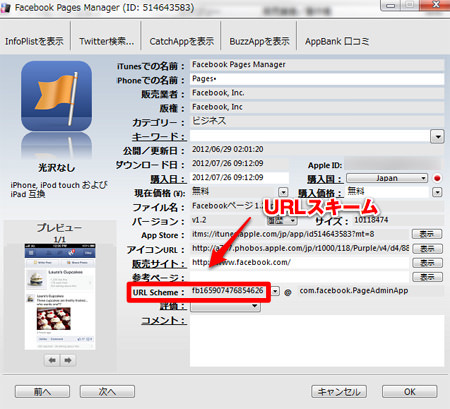The image size is (450, 409).
Task: Click the 版権 value Facebook, Inc
Action: [x=217, y=107]
